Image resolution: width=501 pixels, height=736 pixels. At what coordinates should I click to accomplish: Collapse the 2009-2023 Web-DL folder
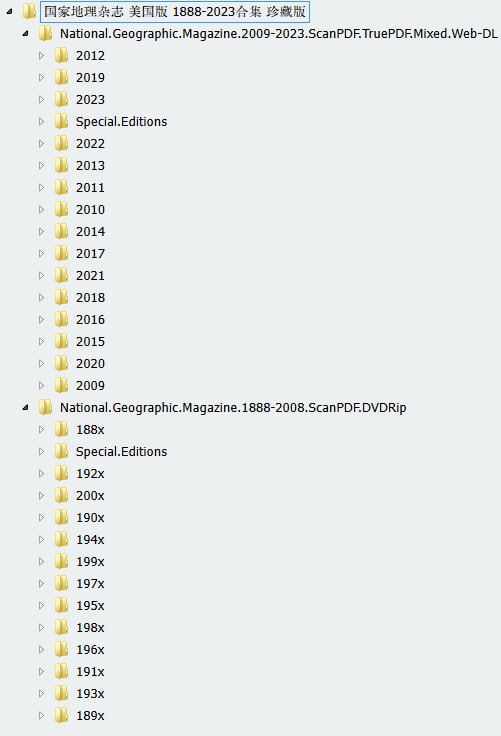pyautogui.click(x=25, y=34)
